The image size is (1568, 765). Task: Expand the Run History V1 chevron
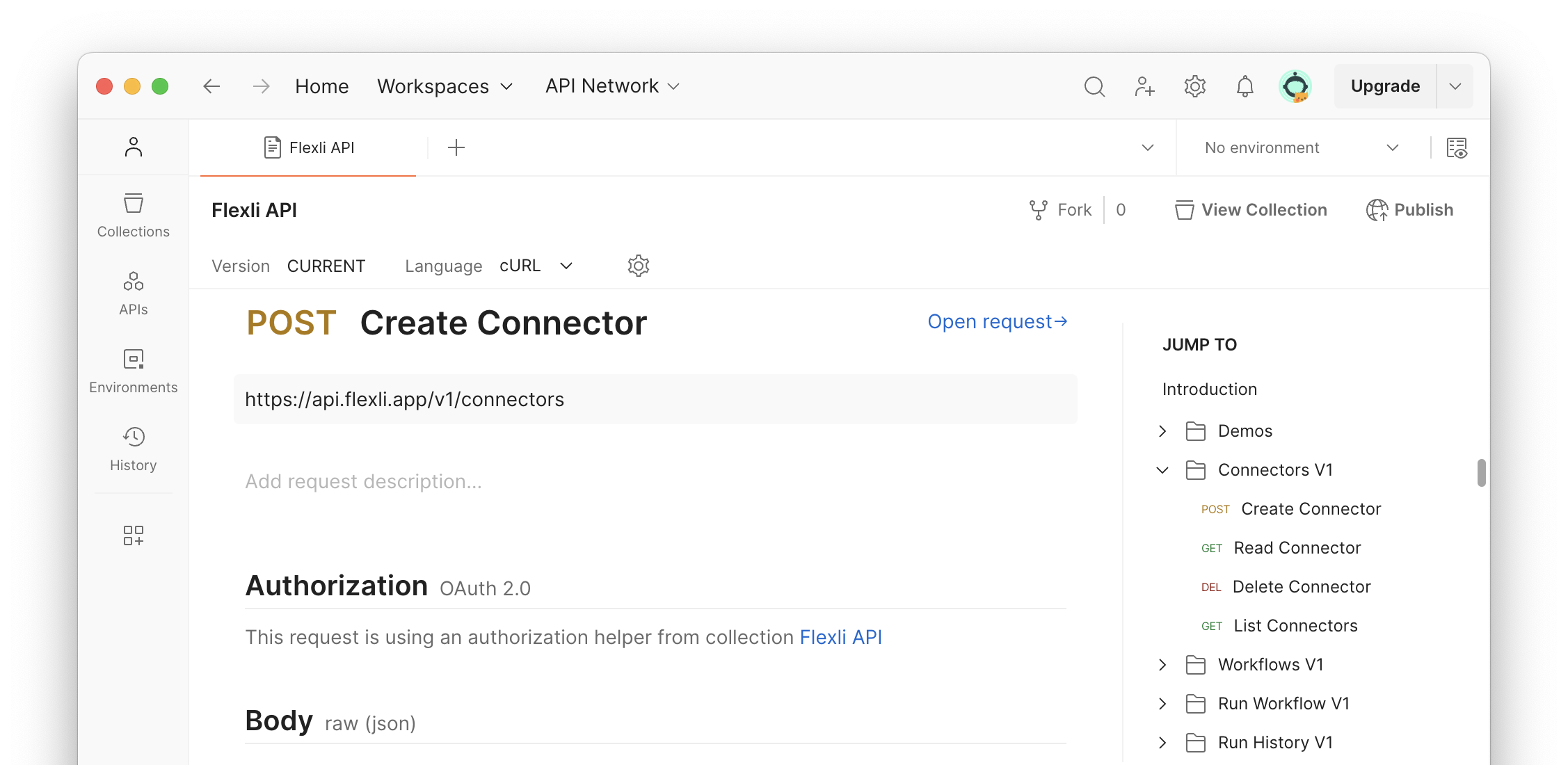[1162, 743]
